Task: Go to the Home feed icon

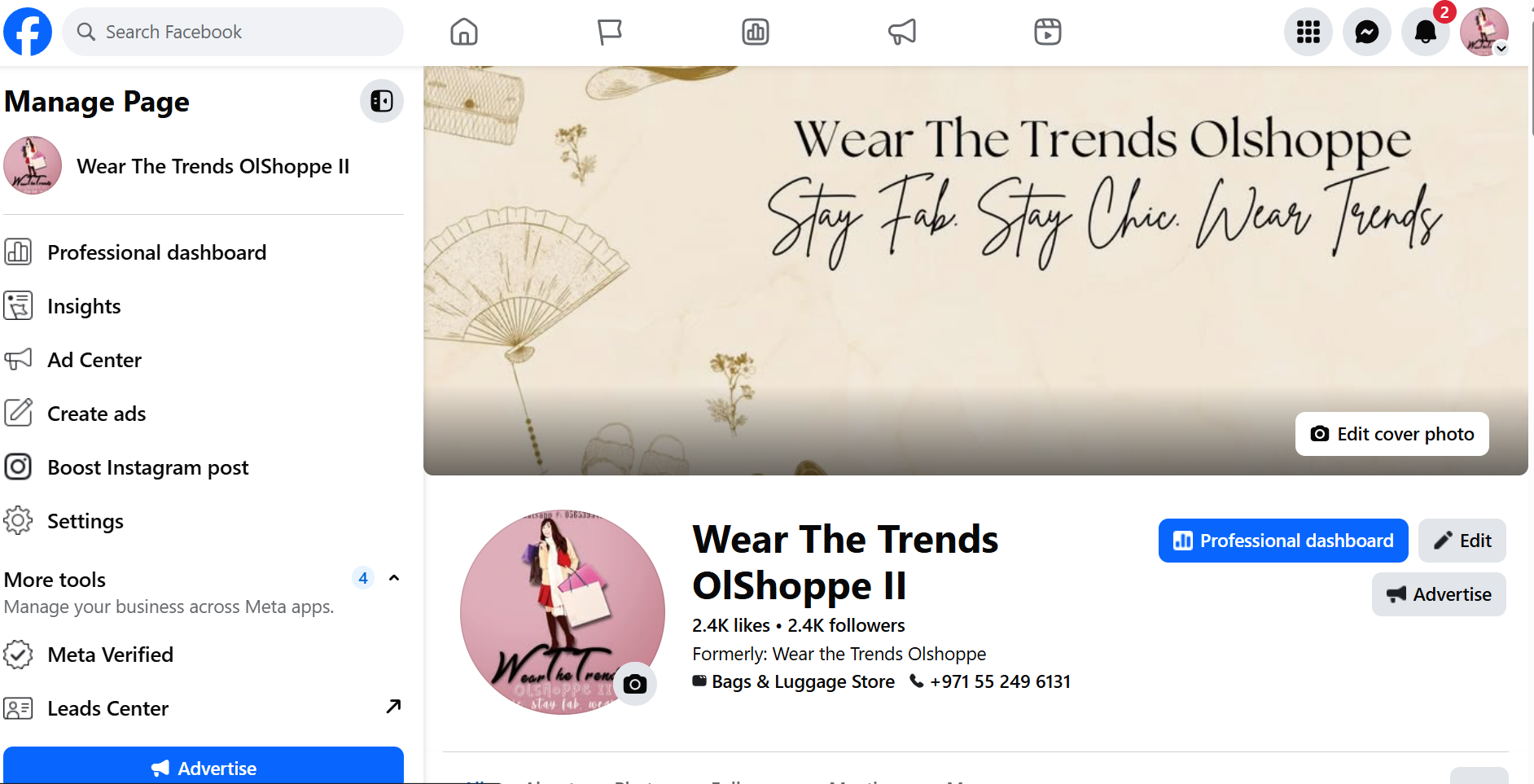Action: pos(464,32)
